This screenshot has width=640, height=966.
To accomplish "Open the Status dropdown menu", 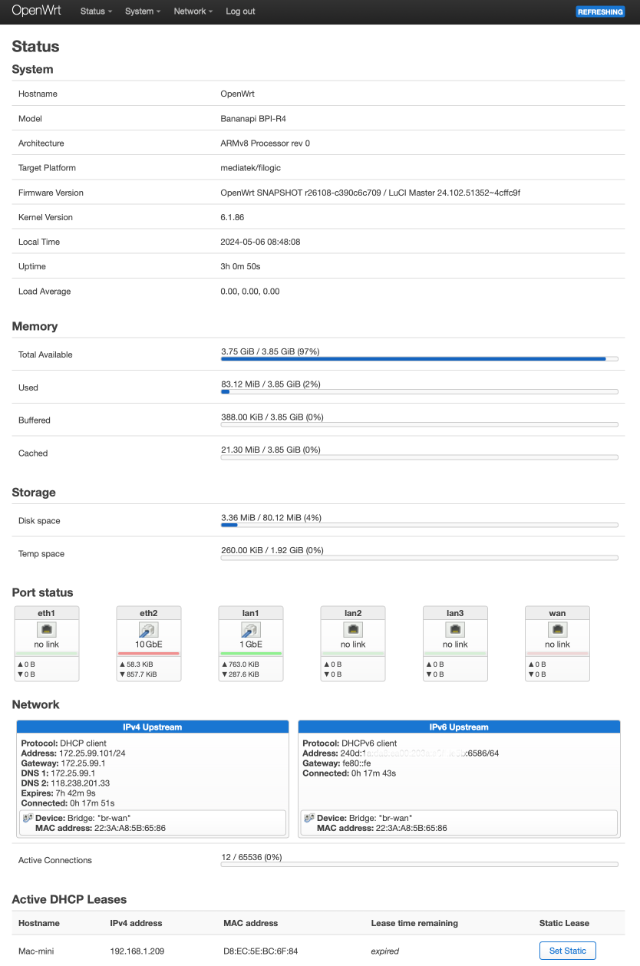I will [x=96, y=12].
